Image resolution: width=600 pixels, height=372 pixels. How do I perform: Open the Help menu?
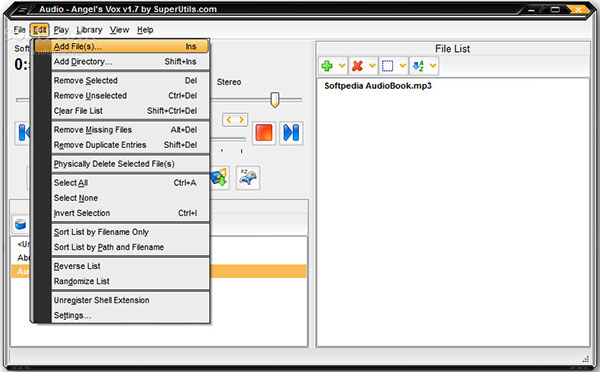145,30
